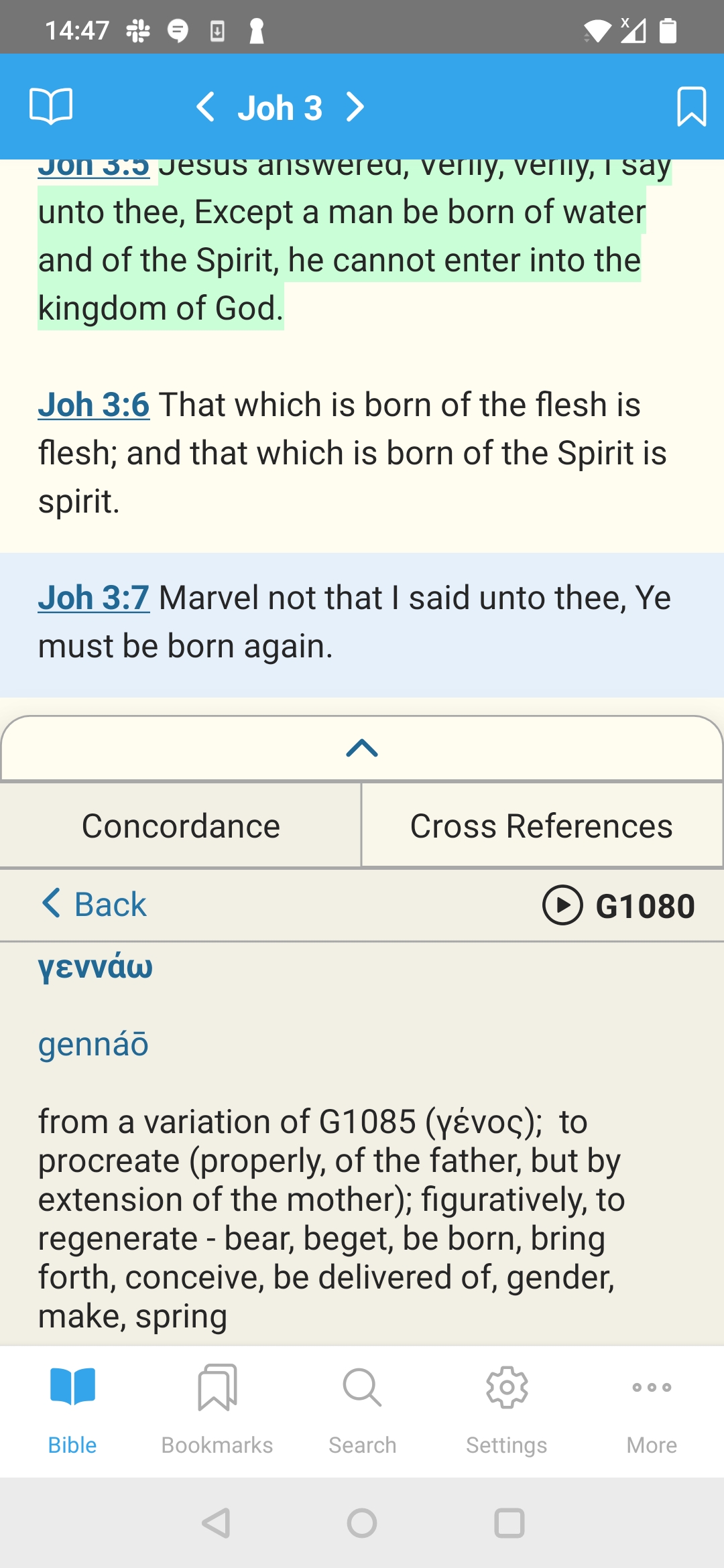Expand the concordance panel upward chevron
724x1568 pixels.
362,748
